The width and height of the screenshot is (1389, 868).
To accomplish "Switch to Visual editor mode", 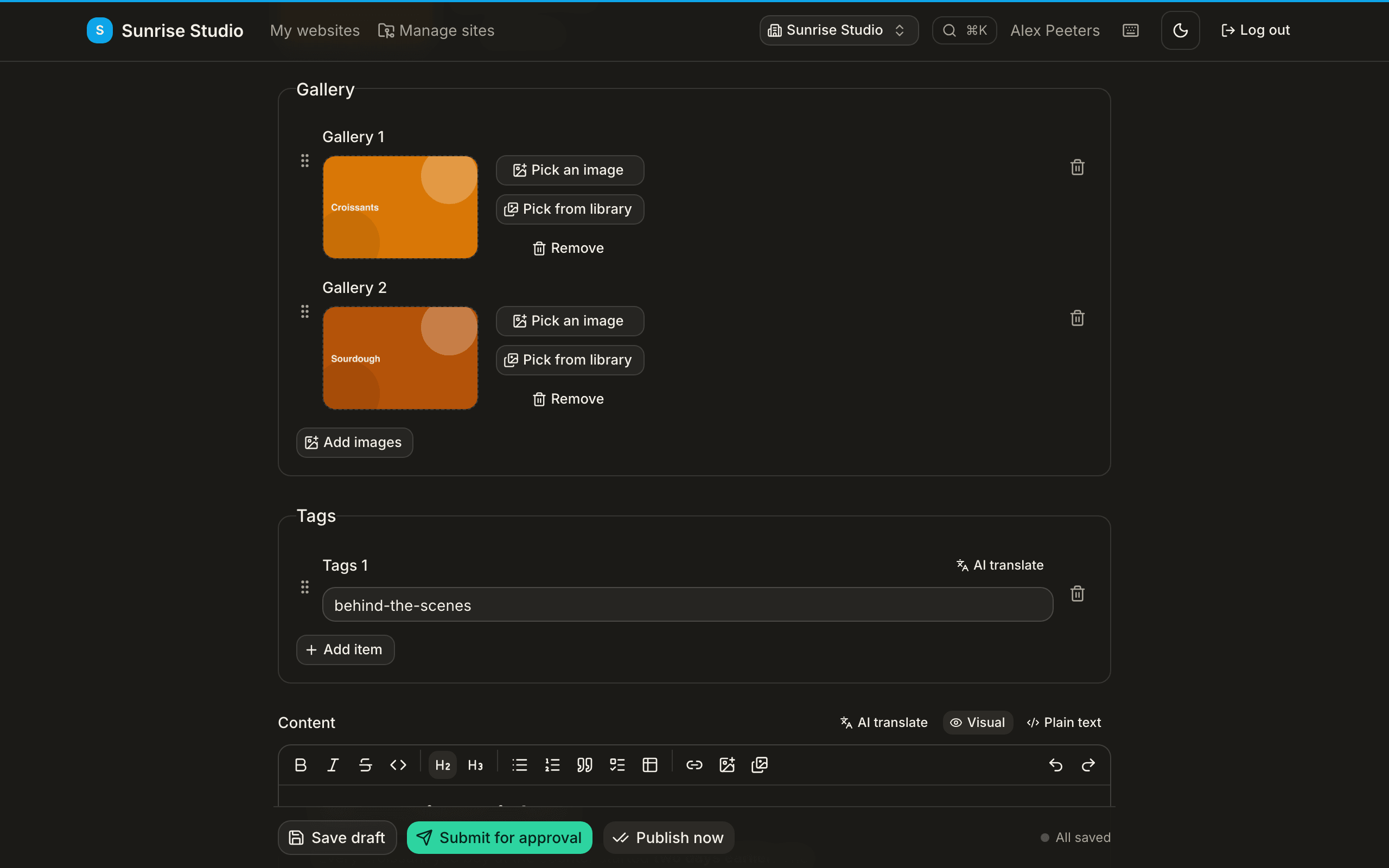I will [x=978, y=722].
